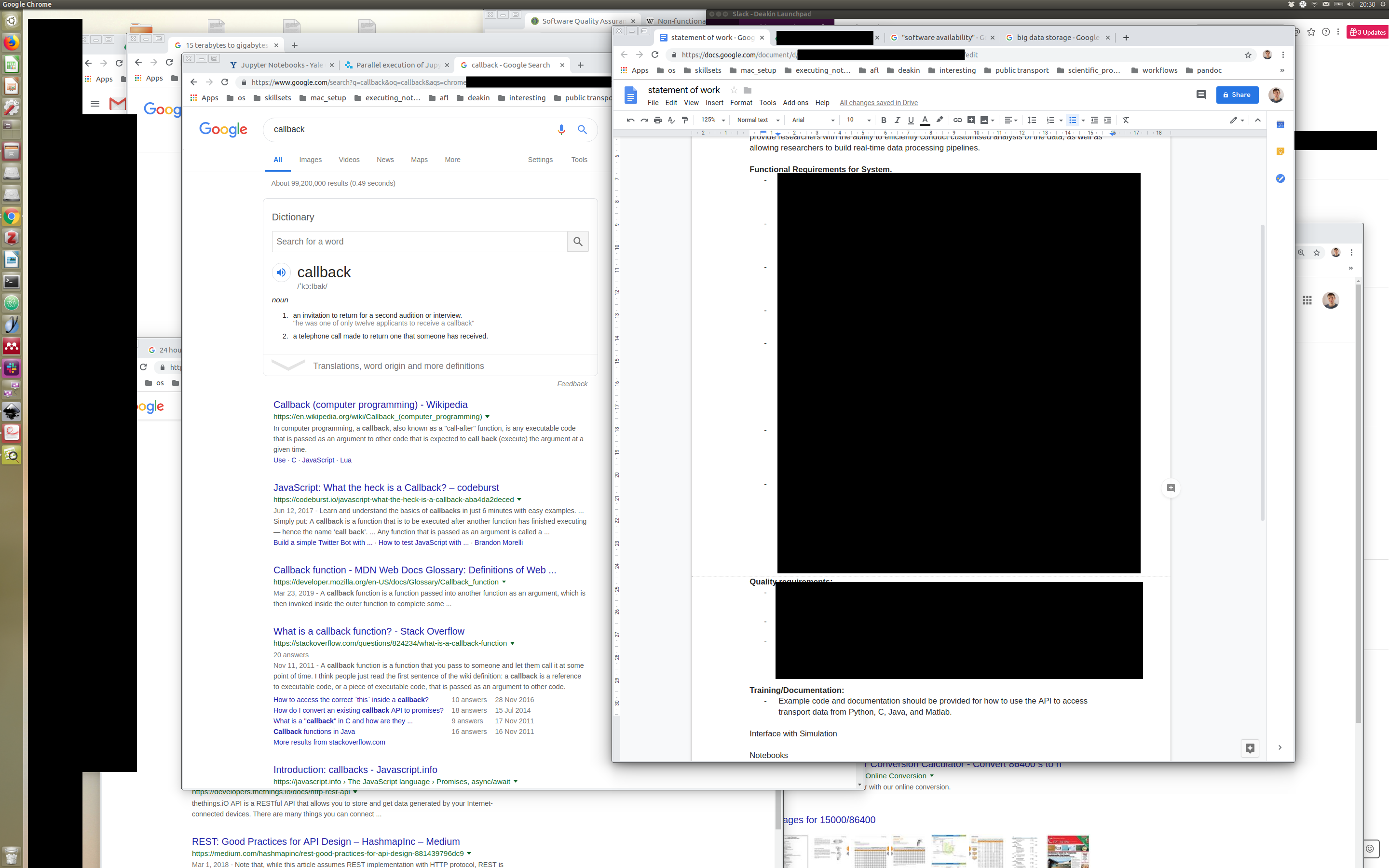The image size is (1389, 868).
Task: Toggle the bulleted list button
Action: (x=1072, y=120)
